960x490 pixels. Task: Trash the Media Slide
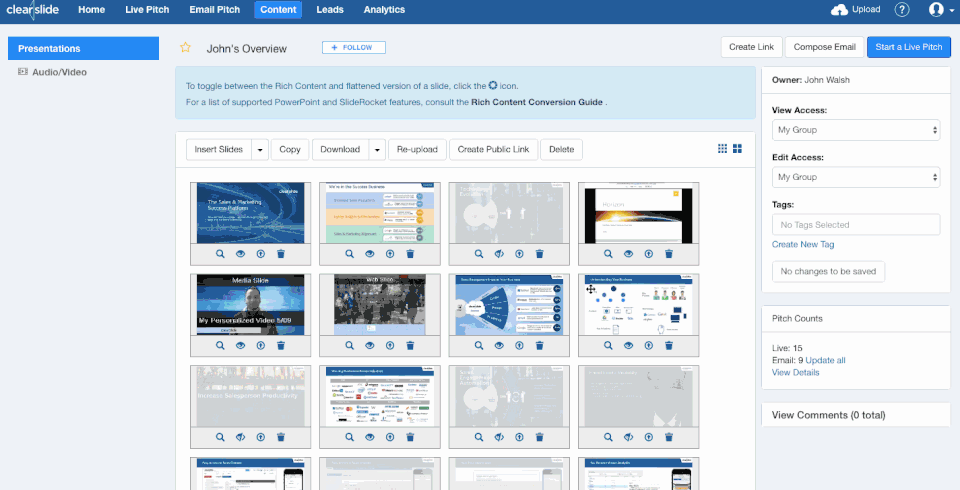(281, 345)
